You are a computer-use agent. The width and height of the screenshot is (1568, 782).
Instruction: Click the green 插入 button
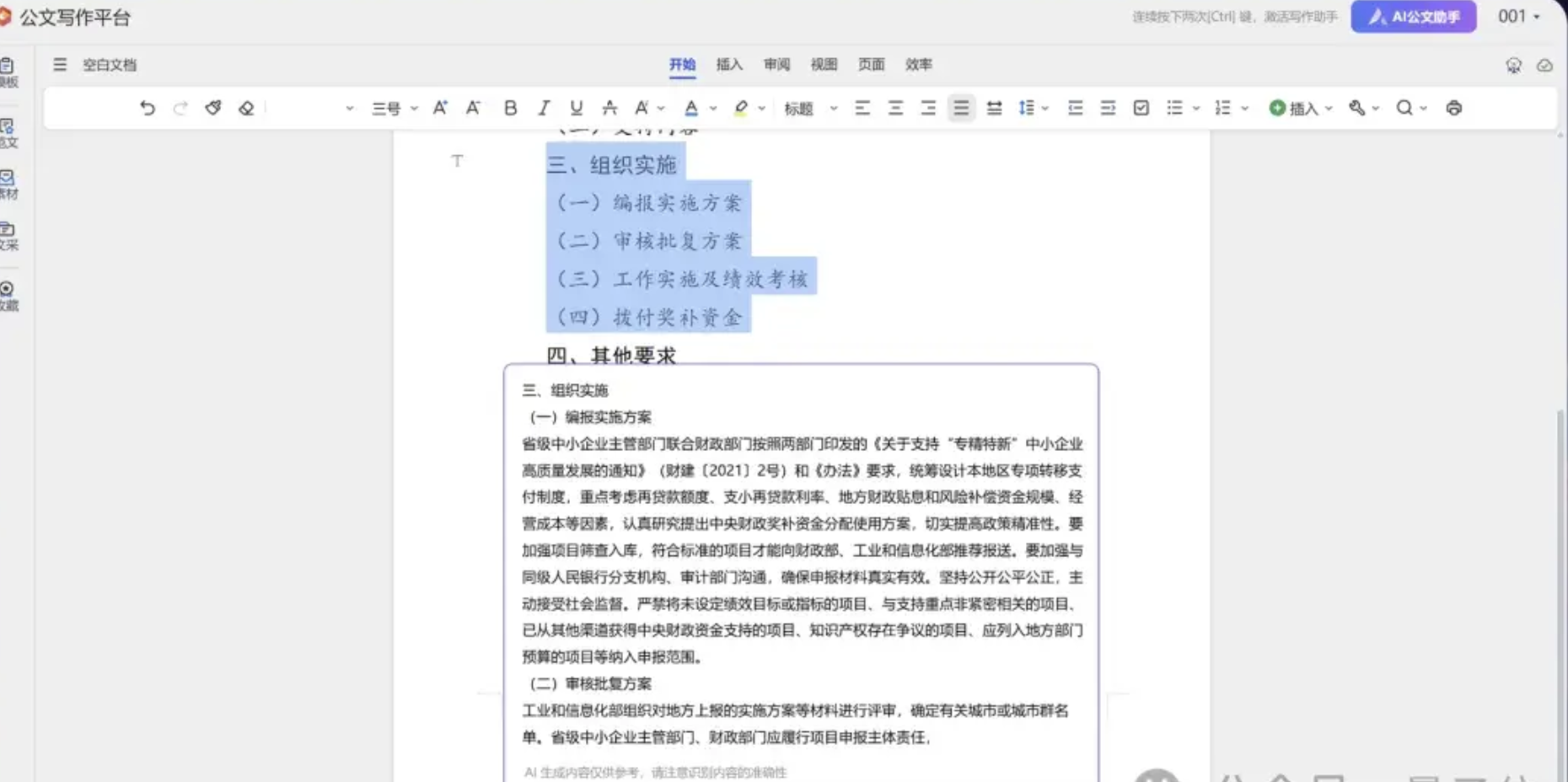click(x=1294, y=108)
